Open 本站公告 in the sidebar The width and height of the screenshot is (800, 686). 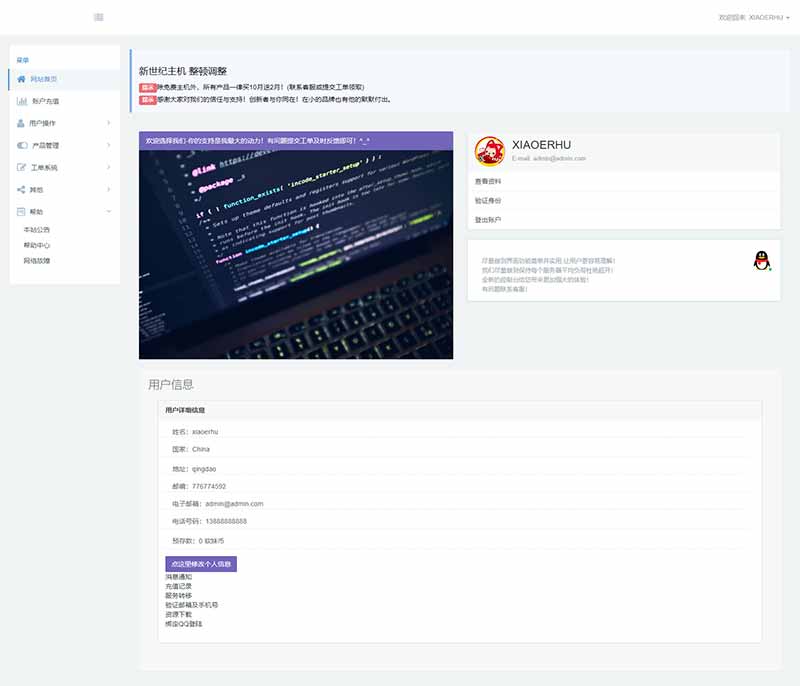coord(37,229)
